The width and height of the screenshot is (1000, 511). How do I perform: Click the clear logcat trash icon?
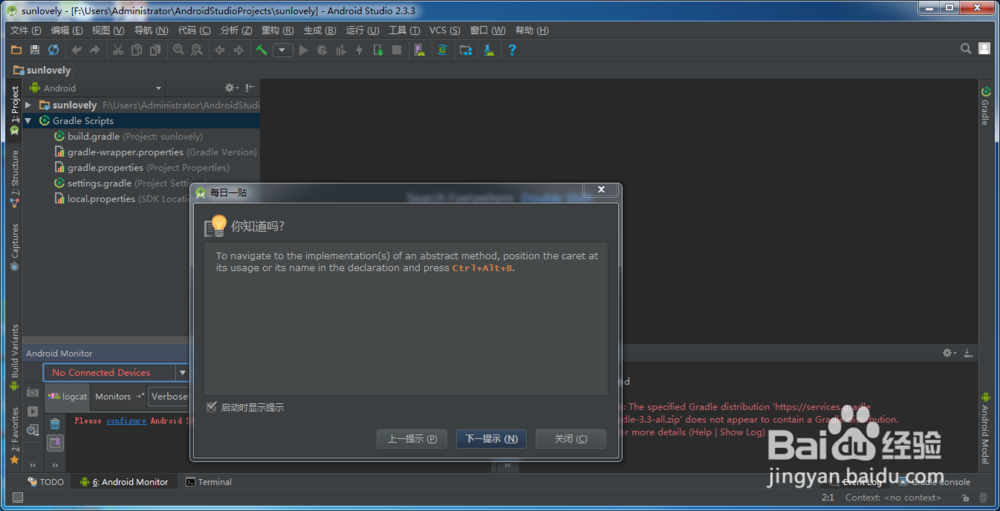tap(55, 424)
